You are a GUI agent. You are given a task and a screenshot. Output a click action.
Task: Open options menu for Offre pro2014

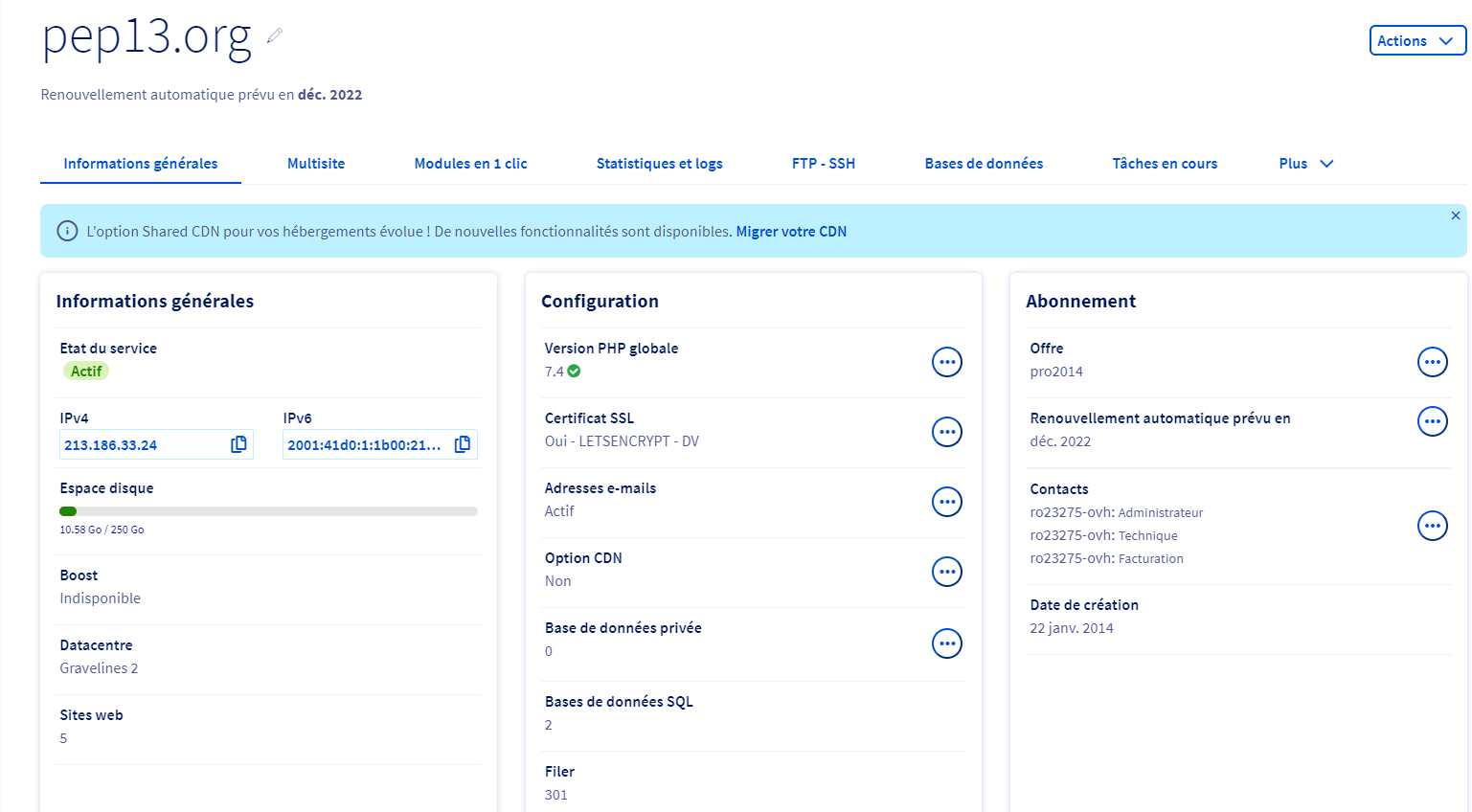coord(1433,362)
